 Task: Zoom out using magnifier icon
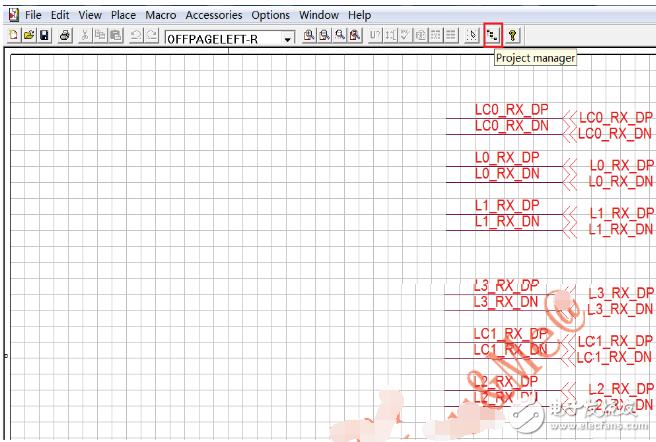click(324, 35)
